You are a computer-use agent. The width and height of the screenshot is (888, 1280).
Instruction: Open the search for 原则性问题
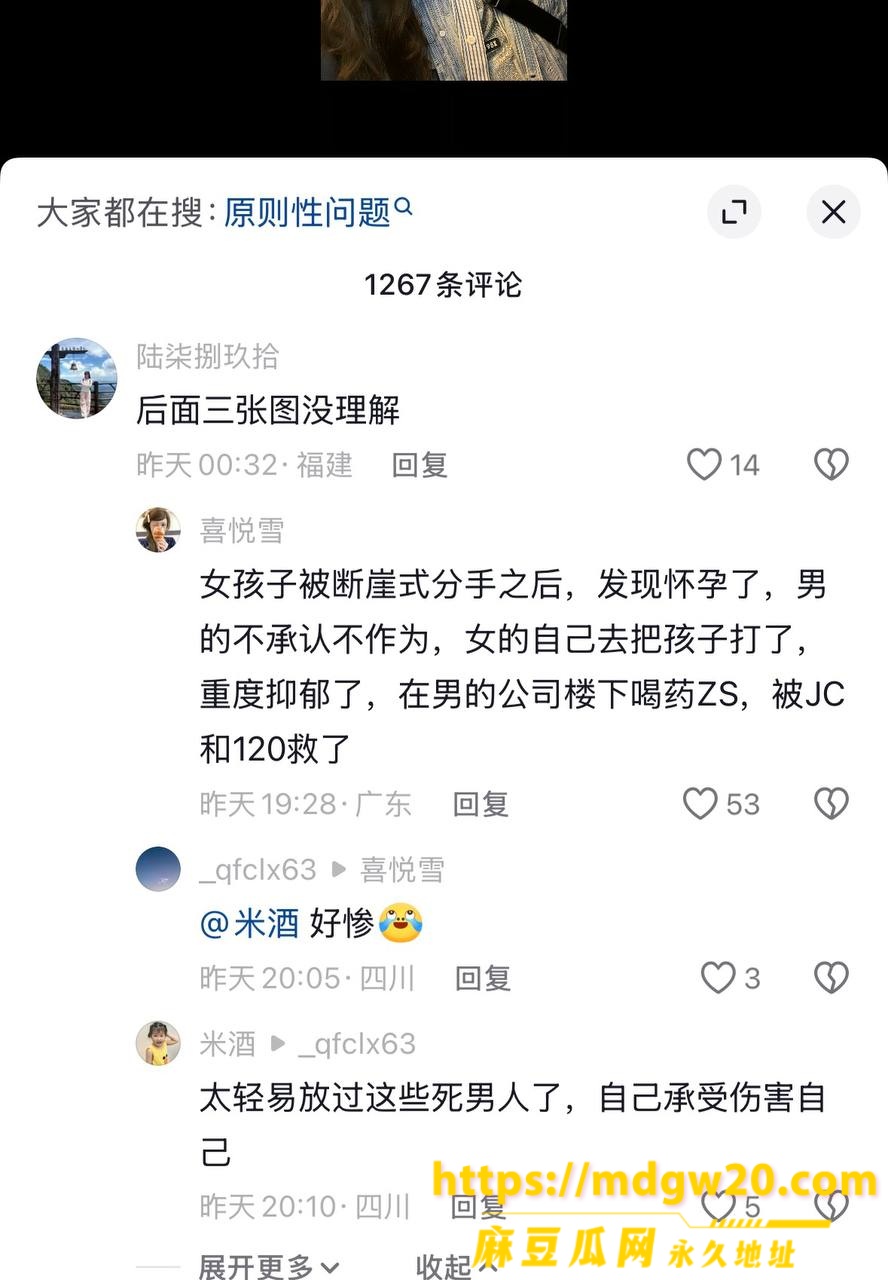317,212
